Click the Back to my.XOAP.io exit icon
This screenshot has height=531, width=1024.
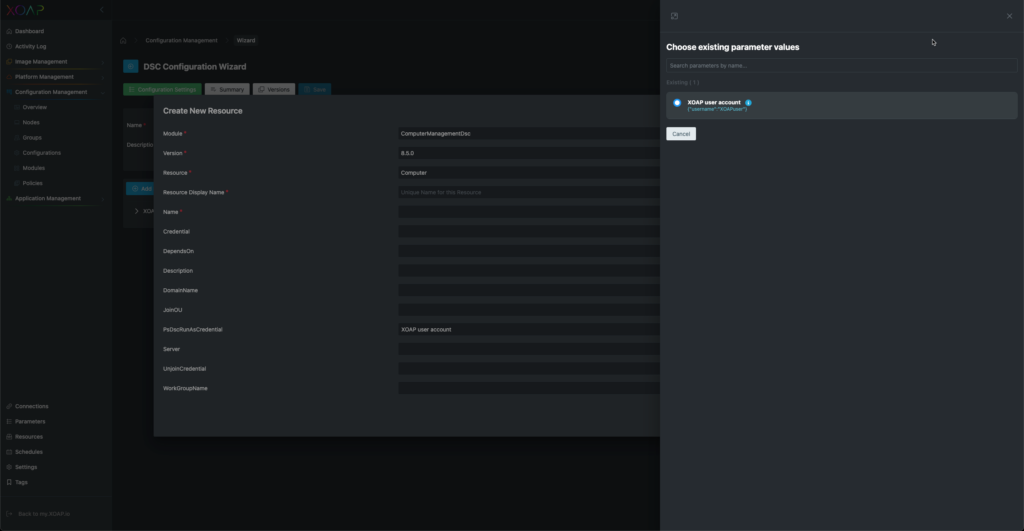point(9,514)
